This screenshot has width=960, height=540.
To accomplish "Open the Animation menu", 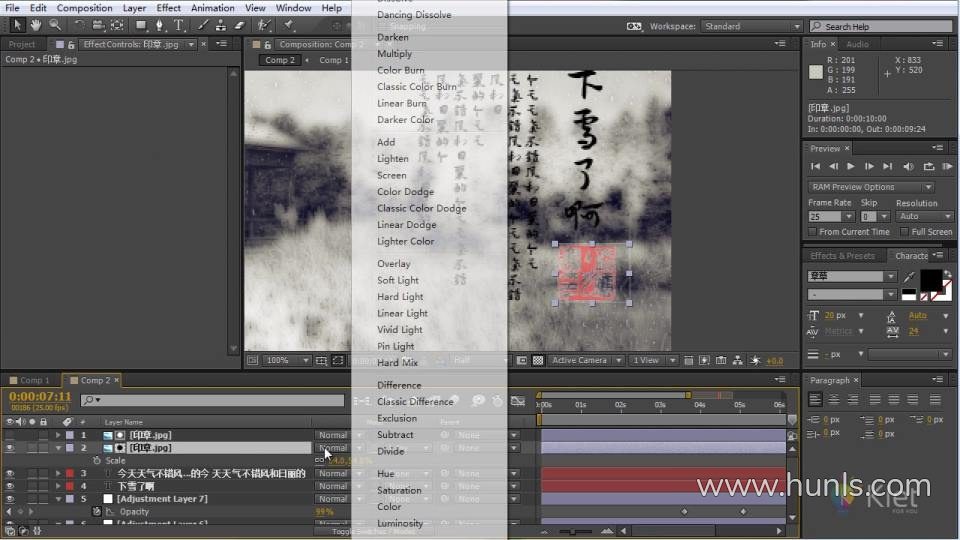I will (212, 8).
